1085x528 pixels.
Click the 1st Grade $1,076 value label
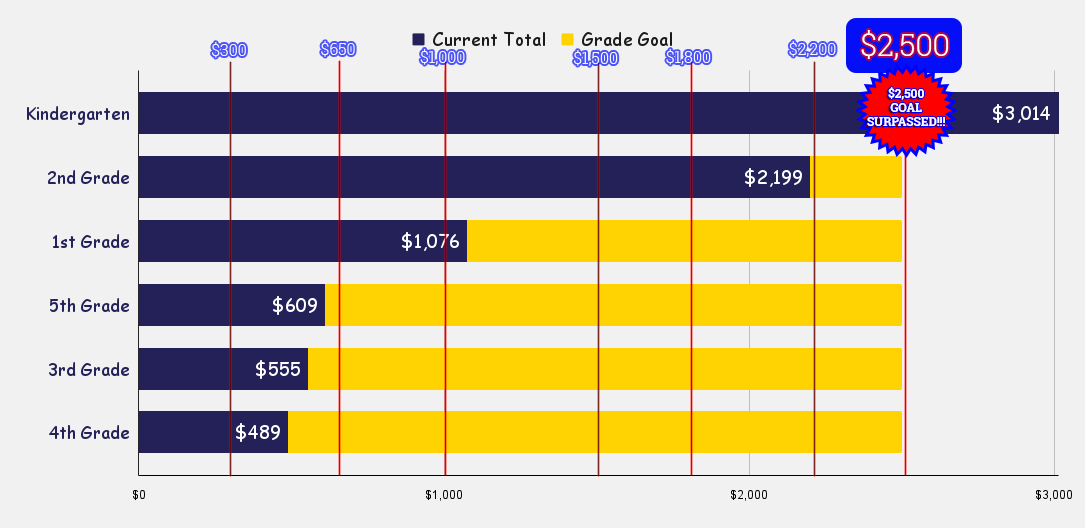(x=430, y=242)
